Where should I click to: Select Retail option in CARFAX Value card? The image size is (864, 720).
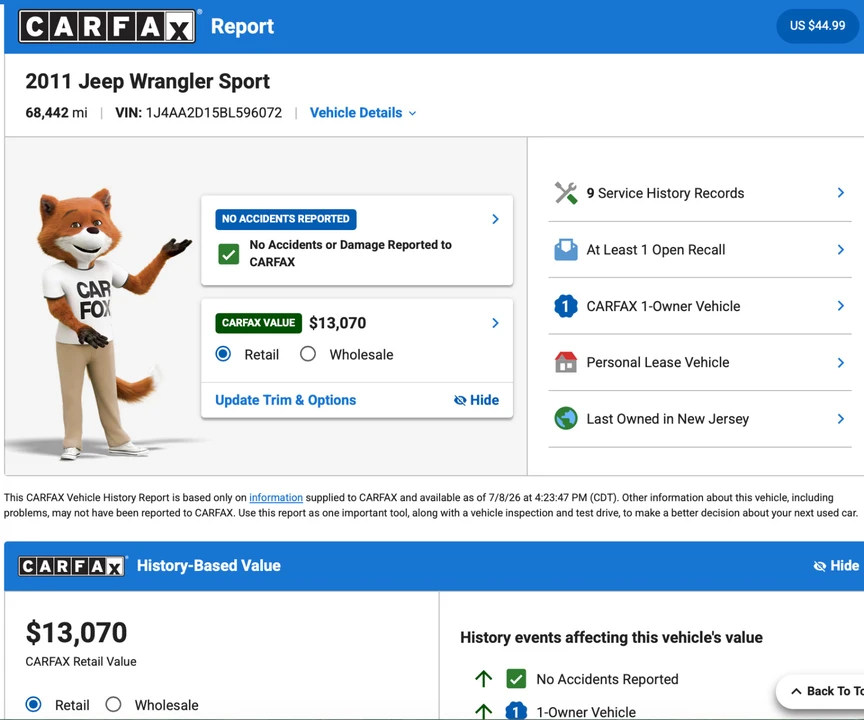point(223,354)
